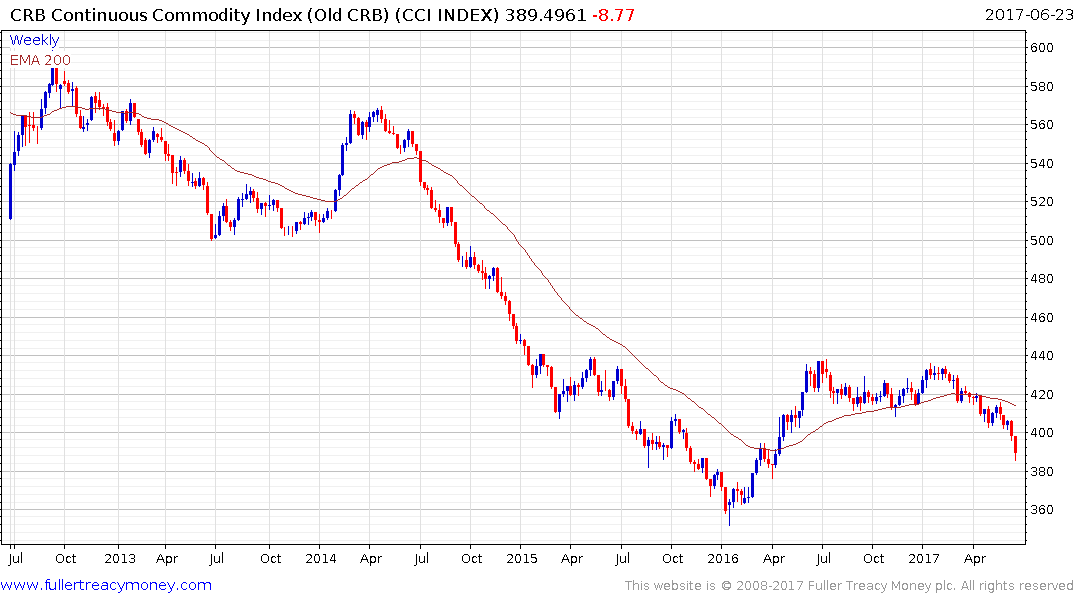Screen dimensions: 1075x600
Task: Click the 2013 year label on time axis
Action: click(120, 558)
